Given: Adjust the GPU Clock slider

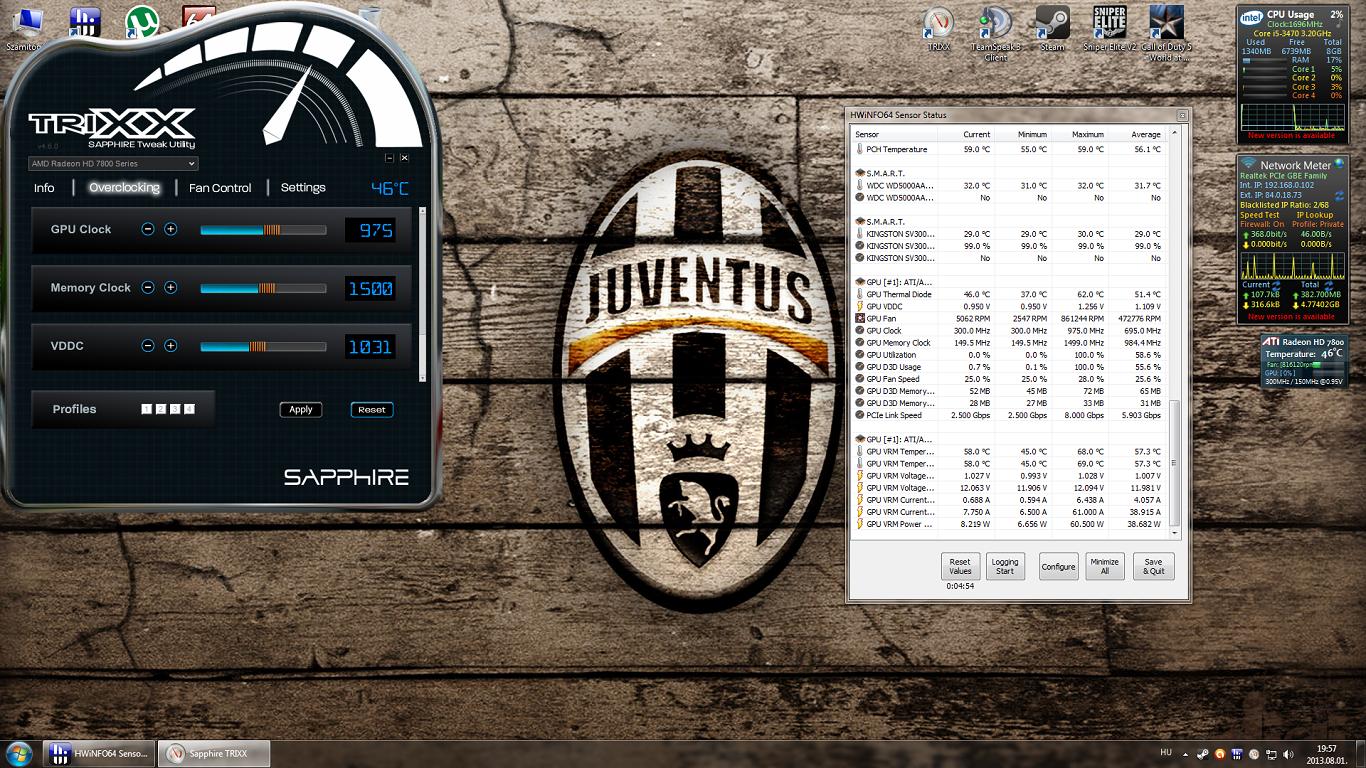Looking at the screenshot, I should 263,230.
